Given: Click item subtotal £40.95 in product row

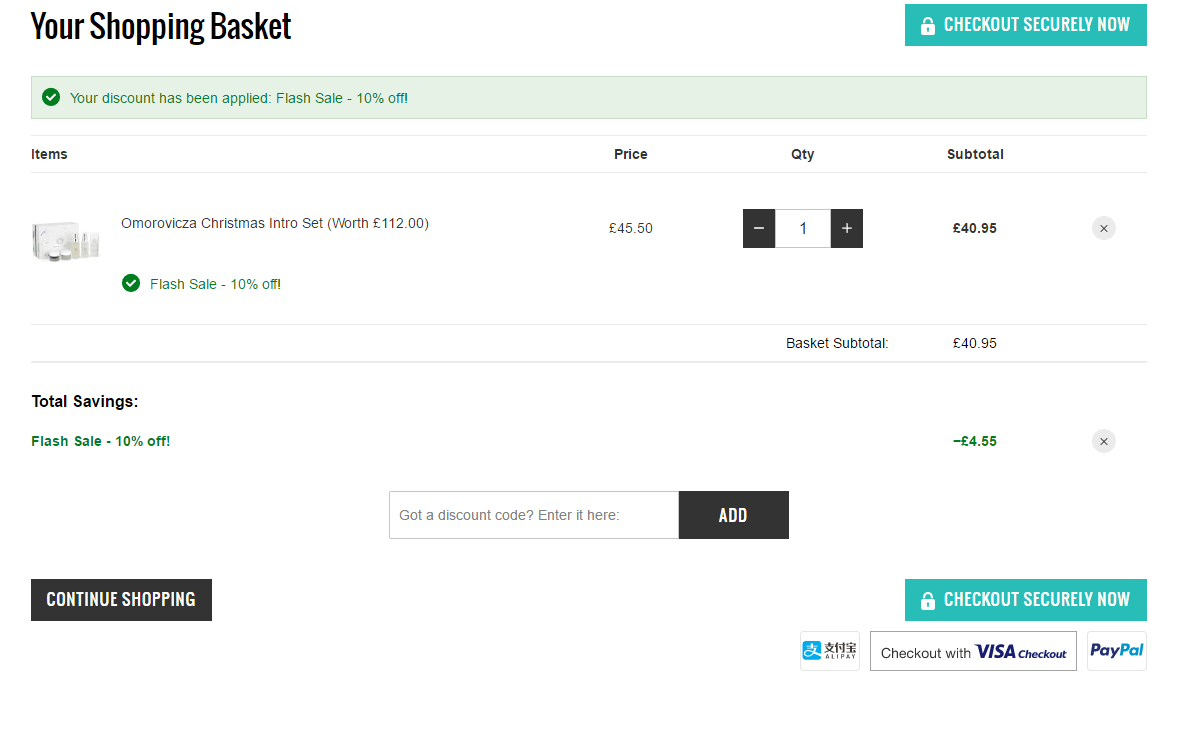Looking at the screenshot, I should click(975, 228).
